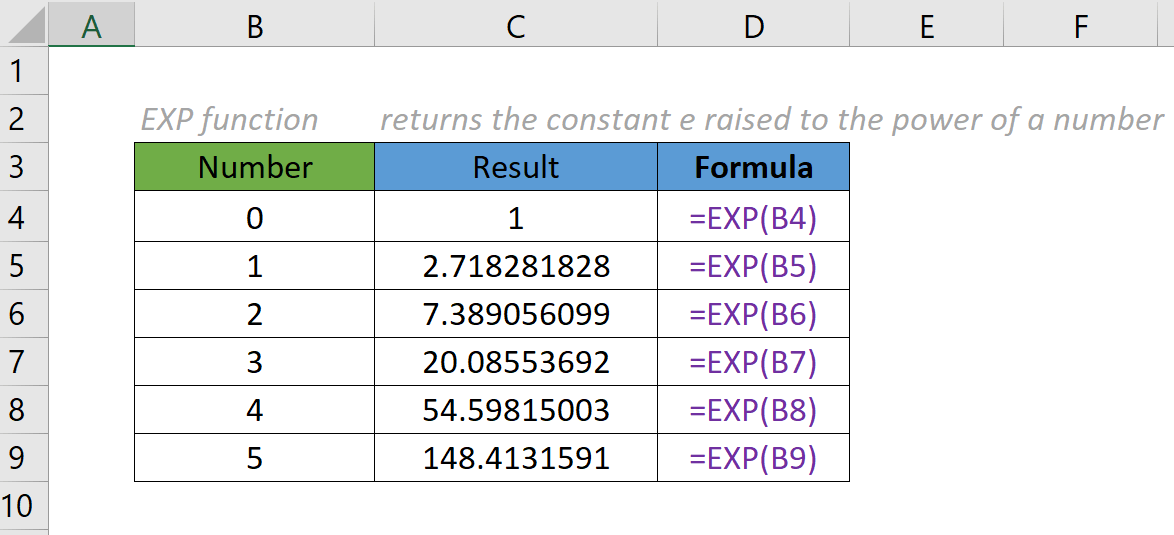
Task: Select column A header
Action: 91,27
